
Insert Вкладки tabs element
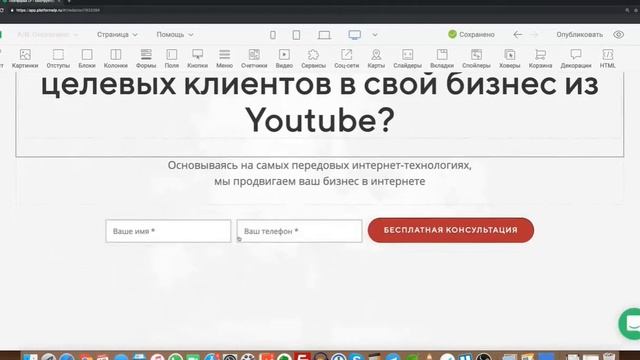(x=442, y=58)
